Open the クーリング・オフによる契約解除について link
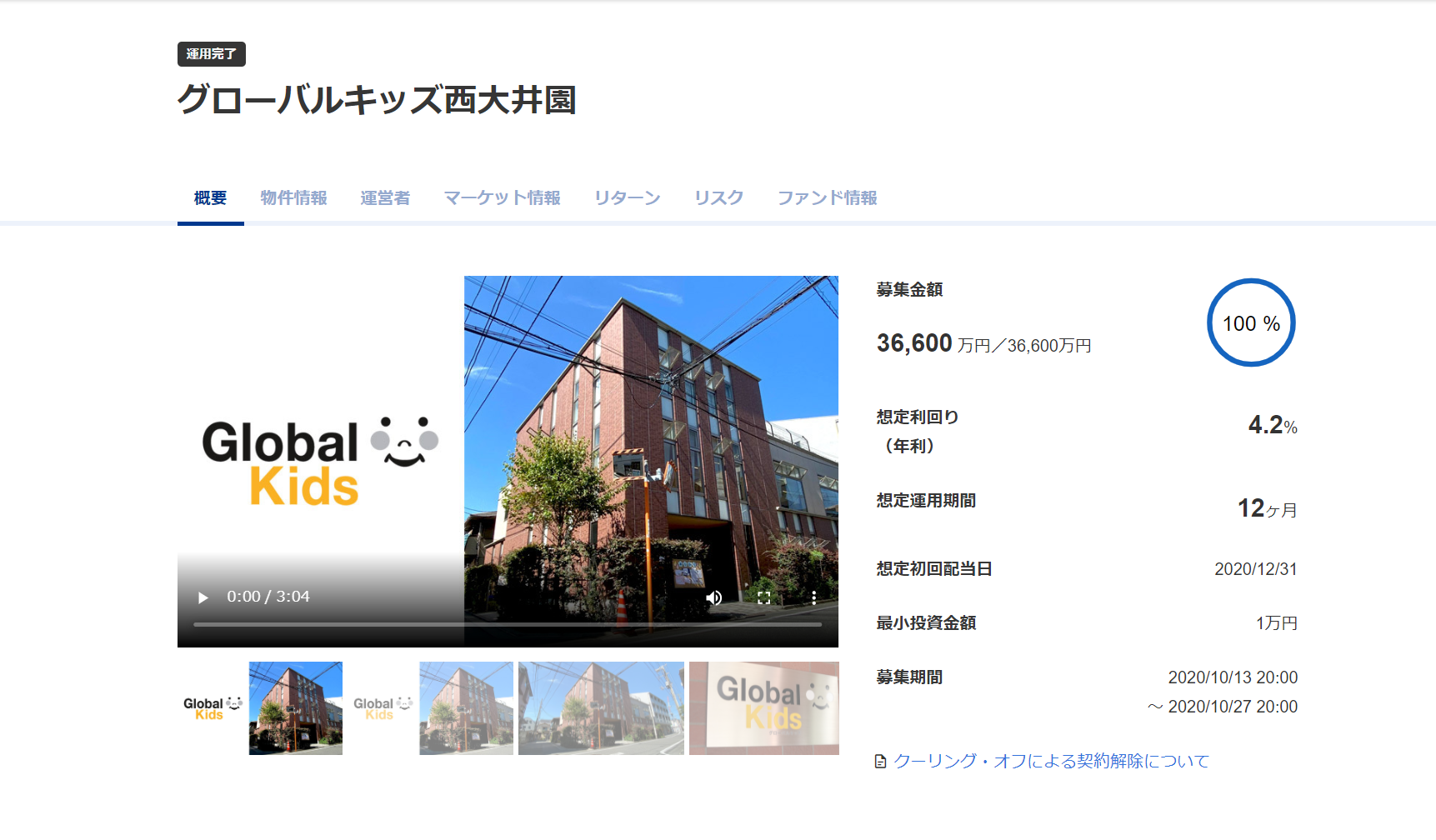1436x840 pixels. tap(1051, 761)
